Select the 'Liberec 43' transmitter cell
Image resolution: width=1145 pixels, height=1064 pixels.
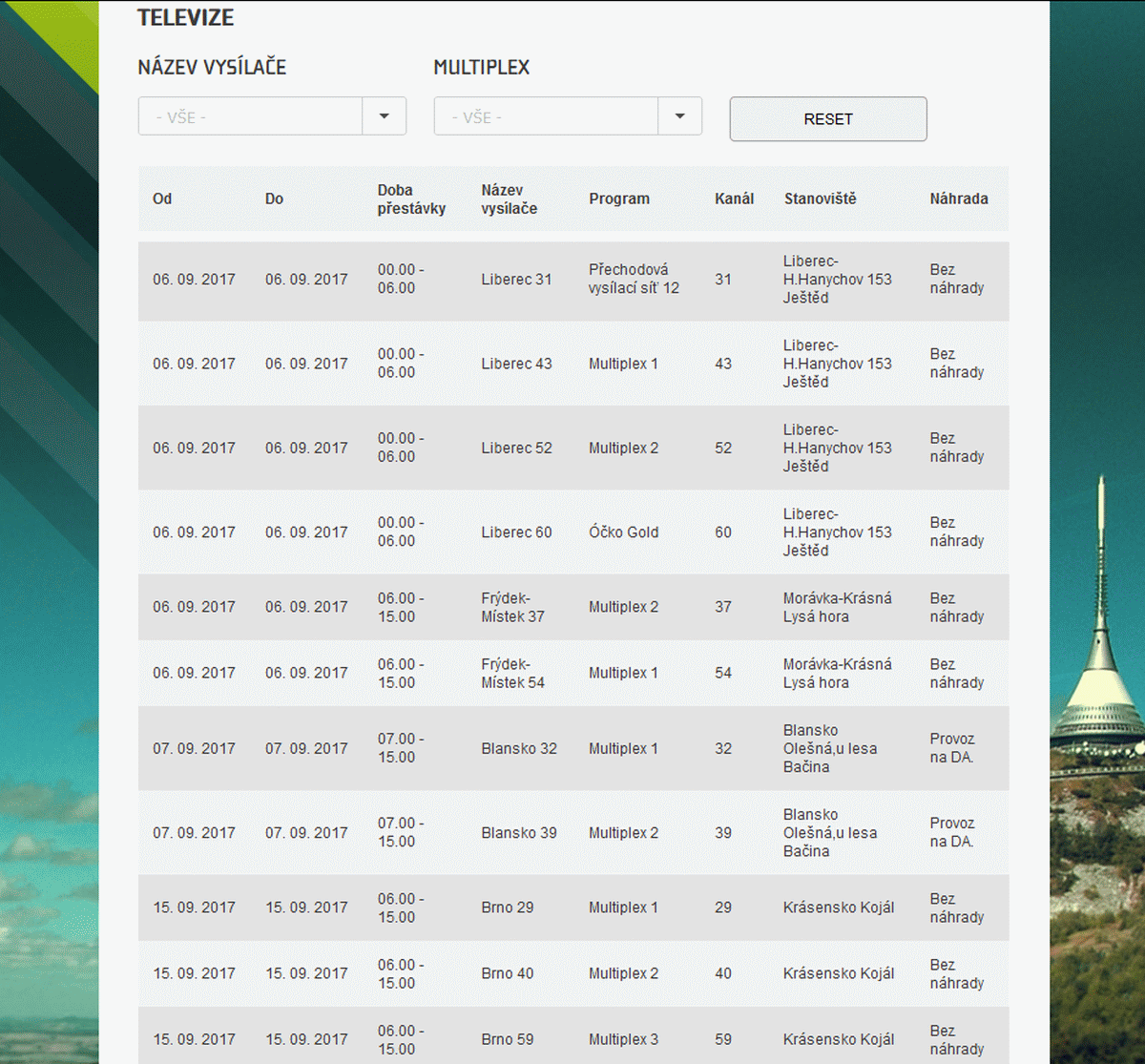(x=516, y=364)
